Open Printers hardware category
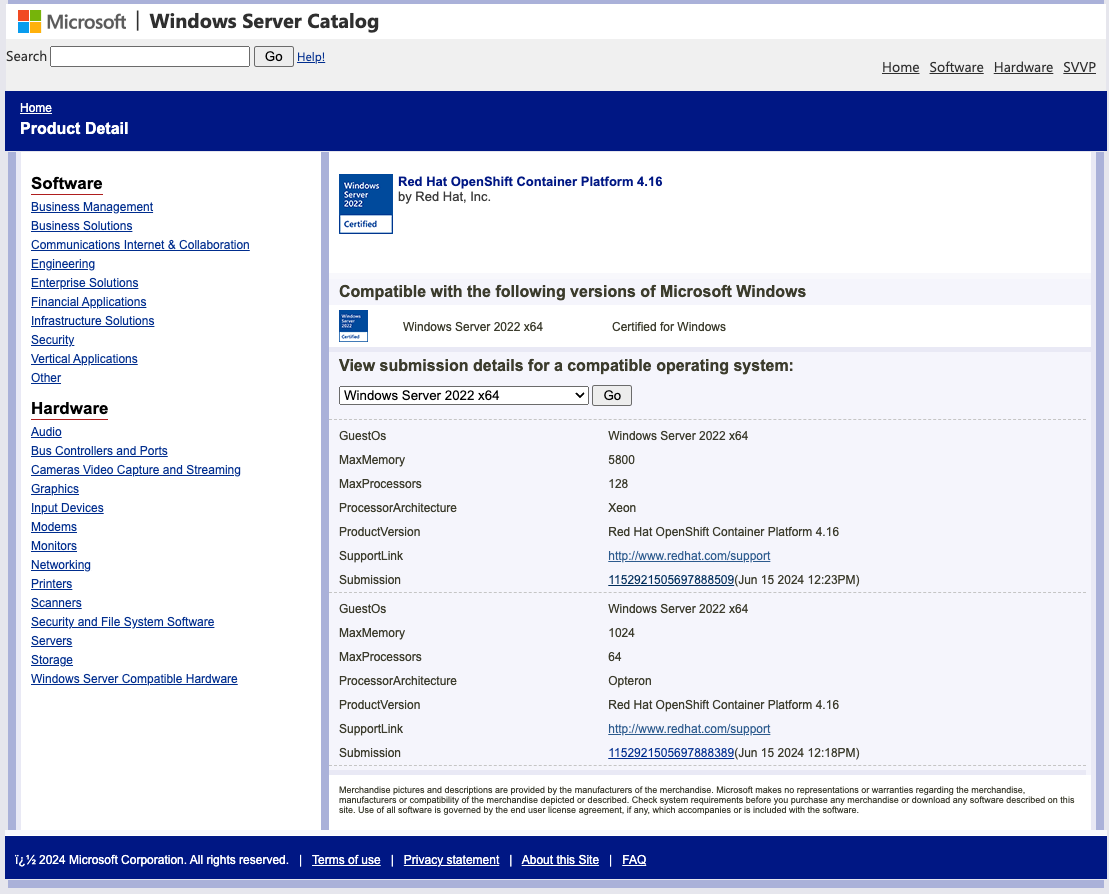The image size is (1109, 894). (x=52, y=584)
